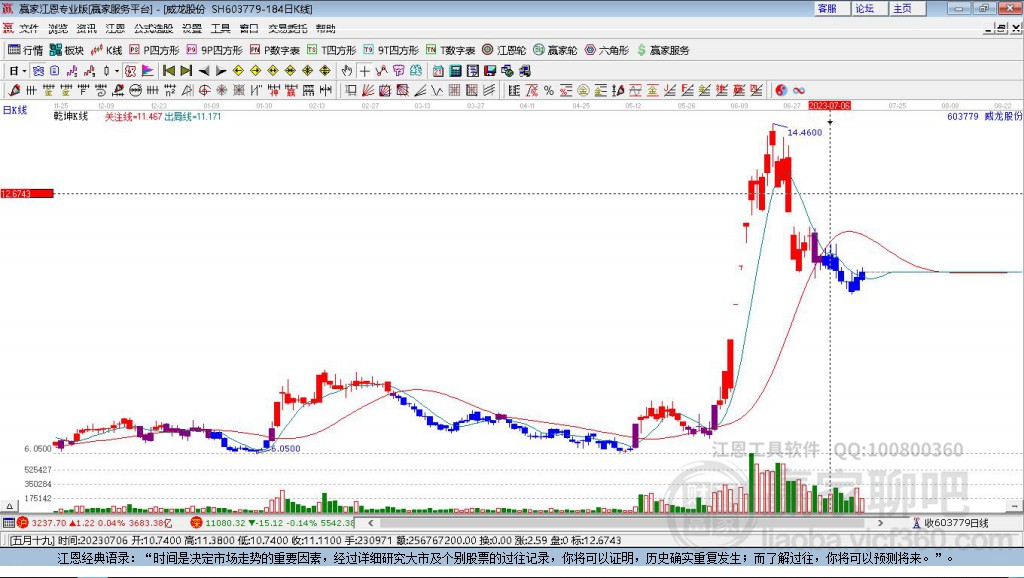Open the 浏览 menu
The width and height of the screenshot is (1024, 578).
[58, 29]
